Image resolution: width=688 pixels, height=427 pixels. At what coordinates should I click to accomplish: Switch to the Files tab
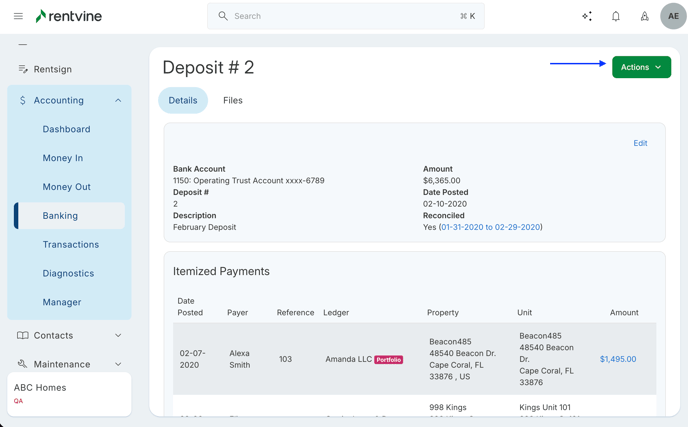[x=232, y=100]
